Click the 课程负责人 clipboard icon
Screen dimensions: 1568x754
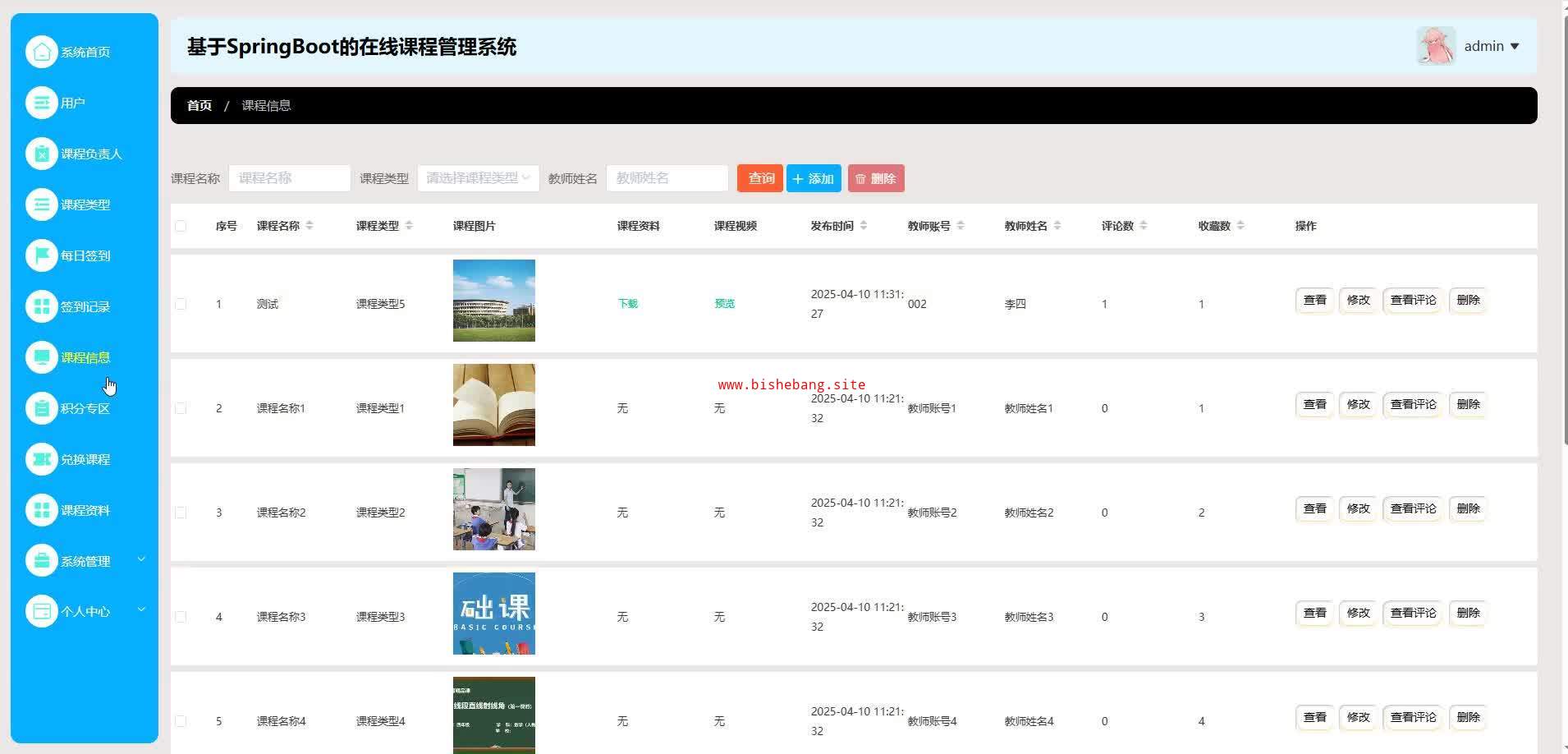coord(41,154)
